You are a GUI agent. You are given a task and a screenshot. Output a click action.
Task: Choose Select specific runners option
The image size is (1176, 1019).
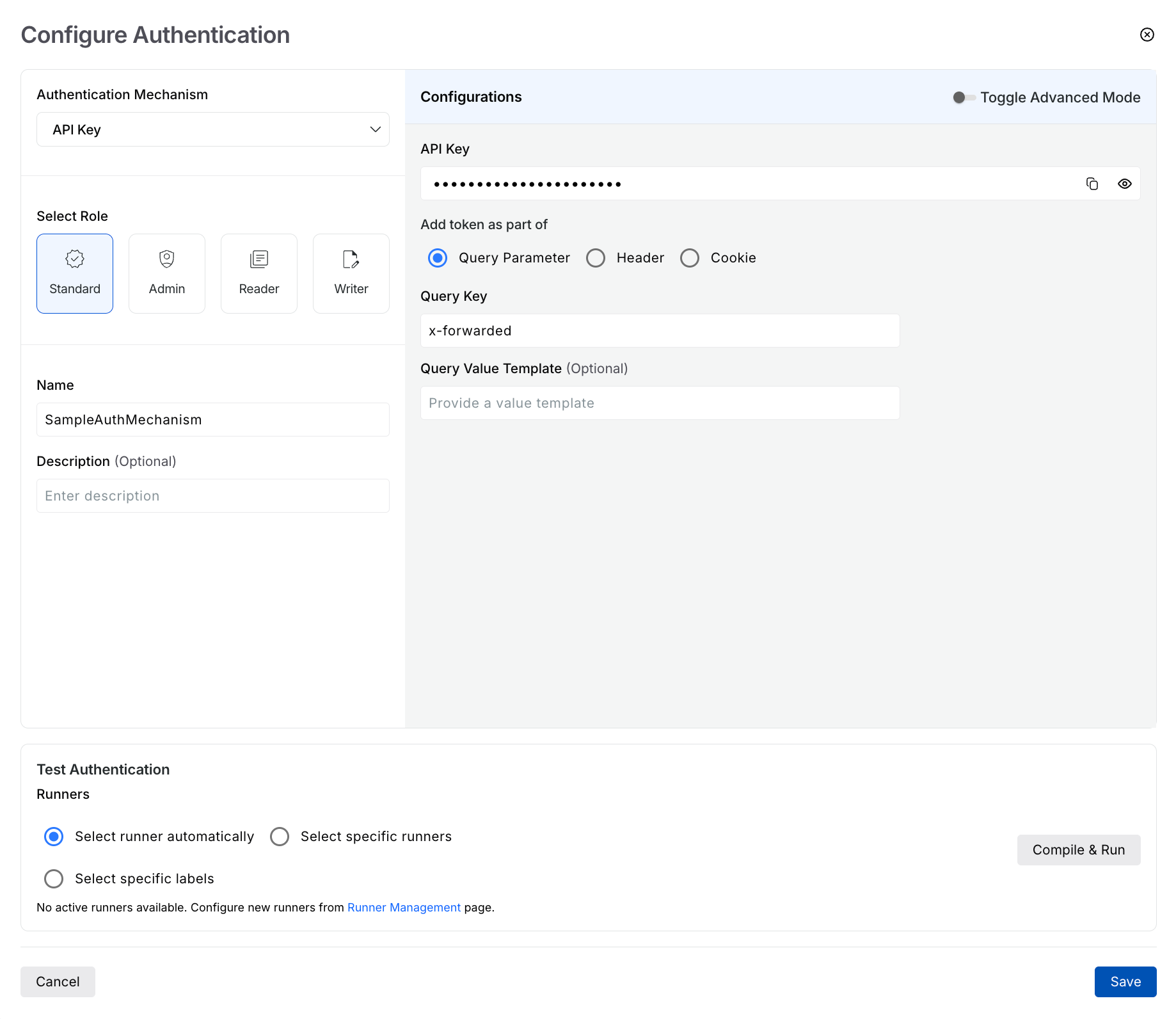pyautogui.click(x=280, y=837)
